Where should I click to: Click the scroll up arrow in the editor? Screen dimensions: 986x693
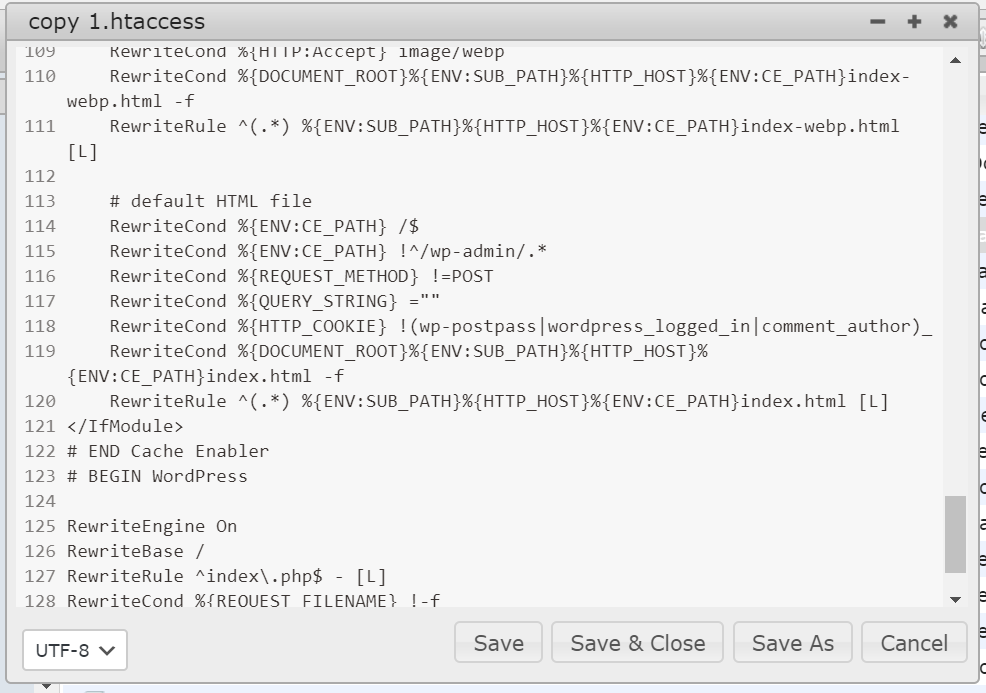(x=955, y=61)
